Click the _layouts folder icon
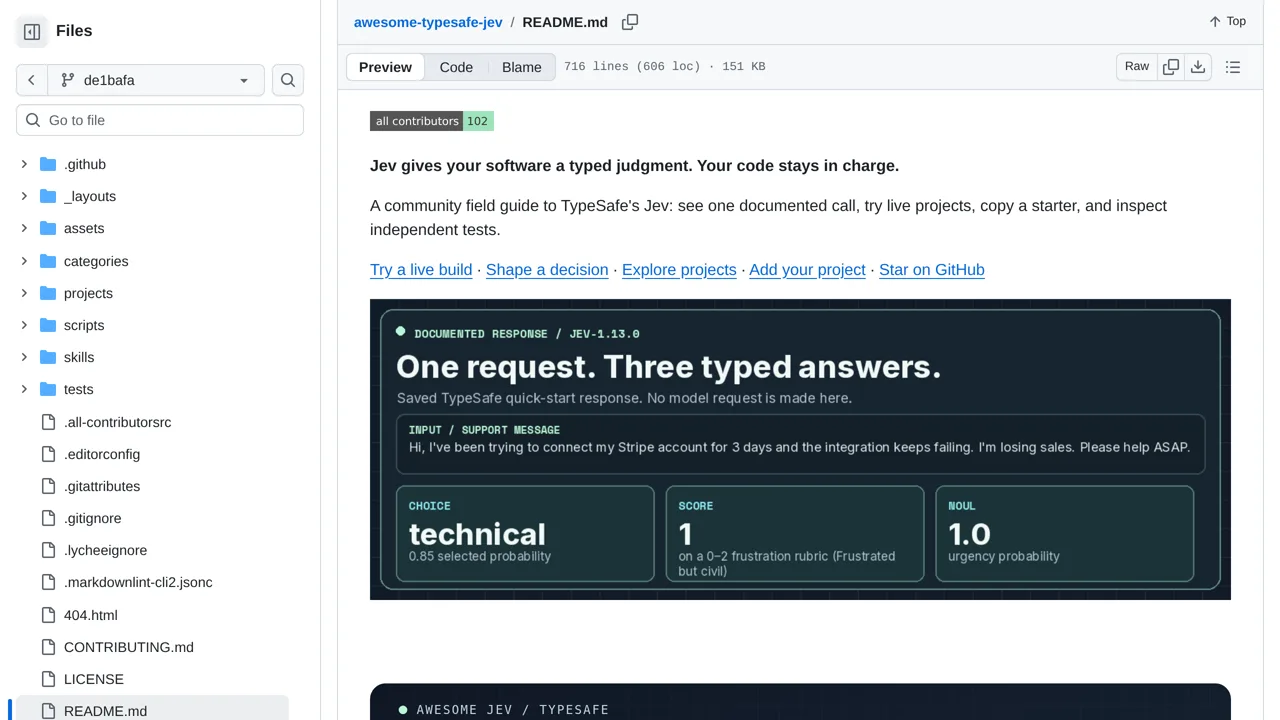 point(48,196)
